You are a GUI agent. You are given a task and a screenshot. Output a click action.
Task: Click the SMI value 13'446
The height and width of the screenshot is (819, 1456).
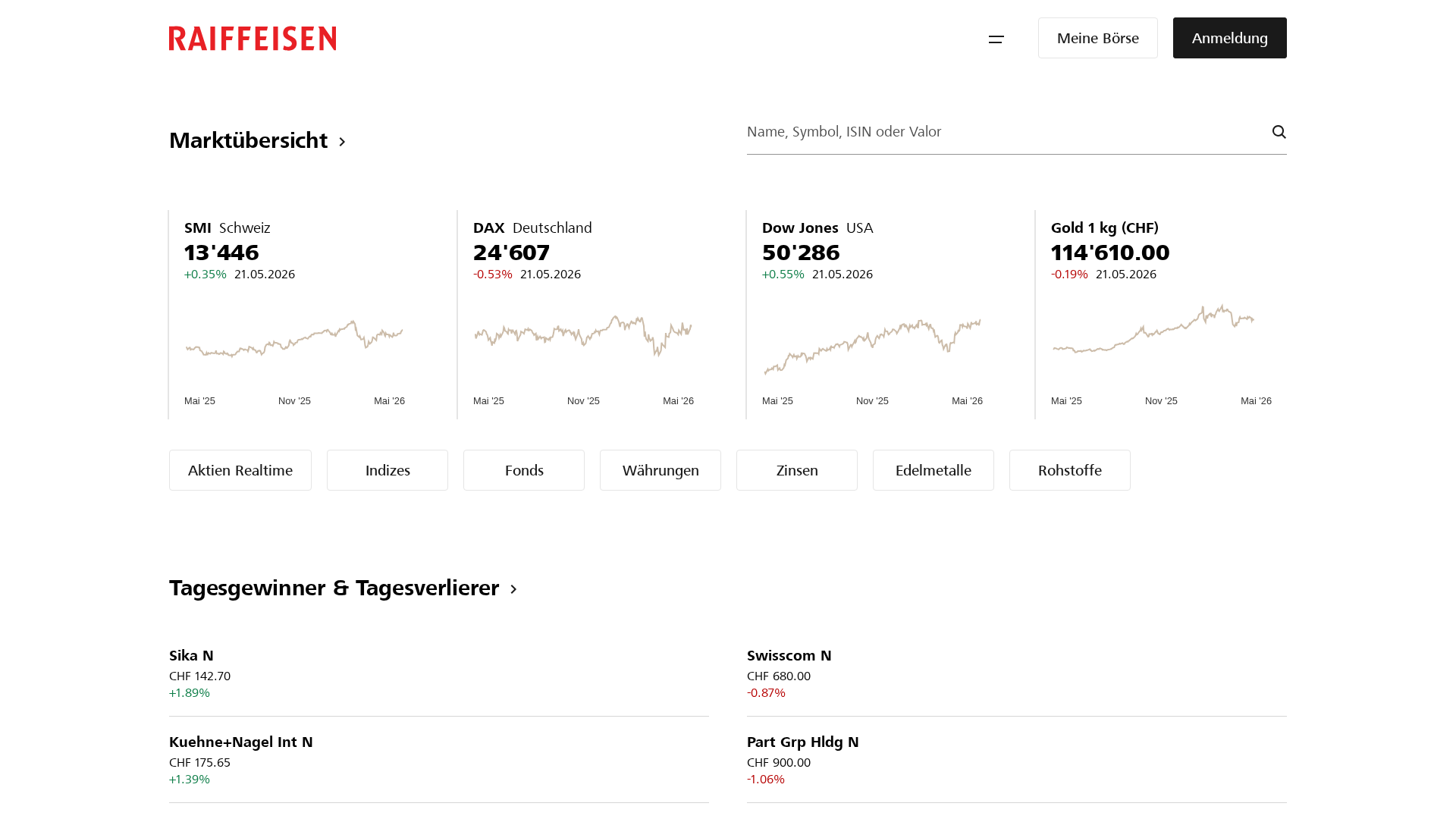click(x=221, y=253)
